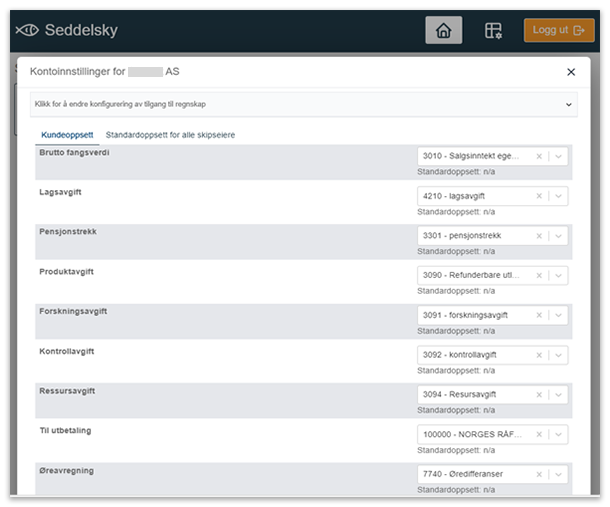Switch to the Kundeoppsett tab

pos(67,134)
